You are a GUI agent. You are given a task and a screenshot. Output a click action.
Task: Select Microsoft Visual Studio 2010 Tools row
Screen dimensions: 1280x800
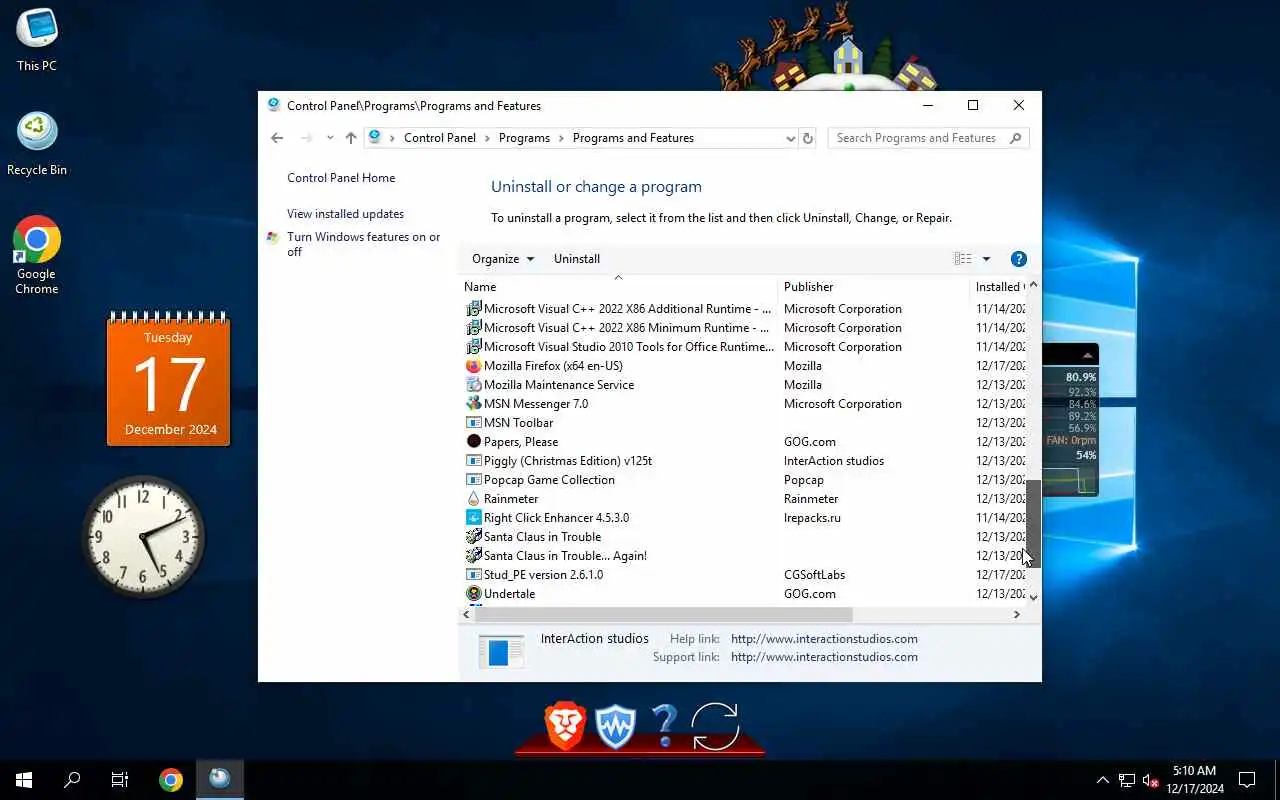click(x=743, y=347)
